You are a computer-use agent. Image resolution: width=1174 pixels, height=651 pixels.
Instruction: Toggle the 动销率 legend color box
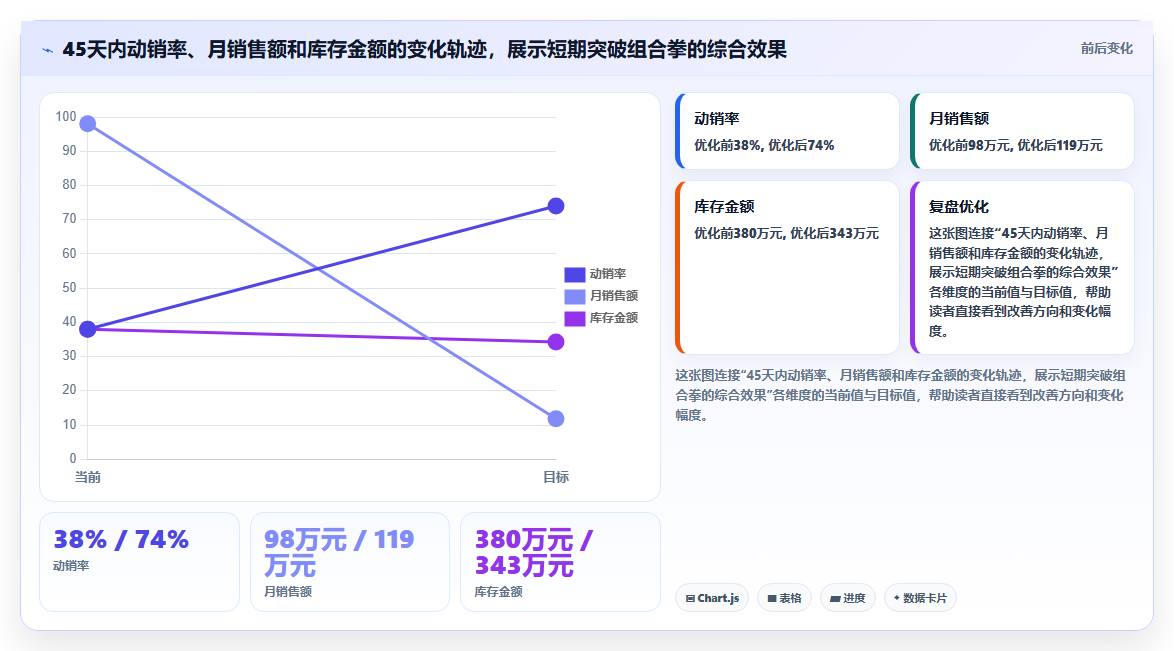tap(574, 274)
